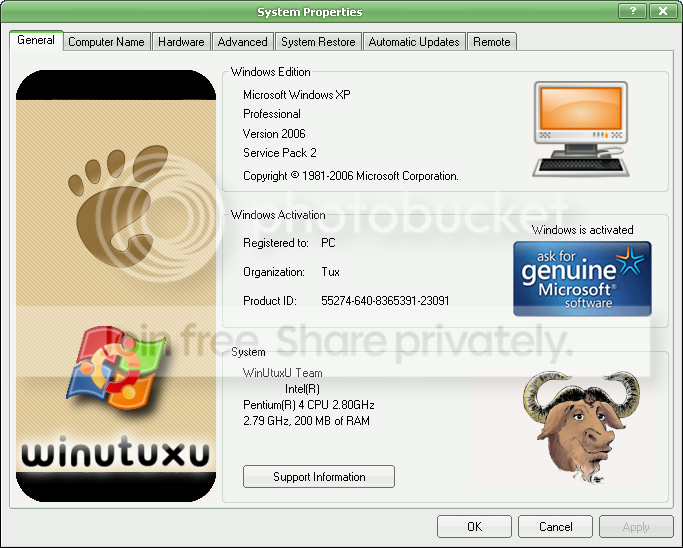Screen dimensions: 683x548
Task: Click the System Properties title bar
Action: click(309, 12)
